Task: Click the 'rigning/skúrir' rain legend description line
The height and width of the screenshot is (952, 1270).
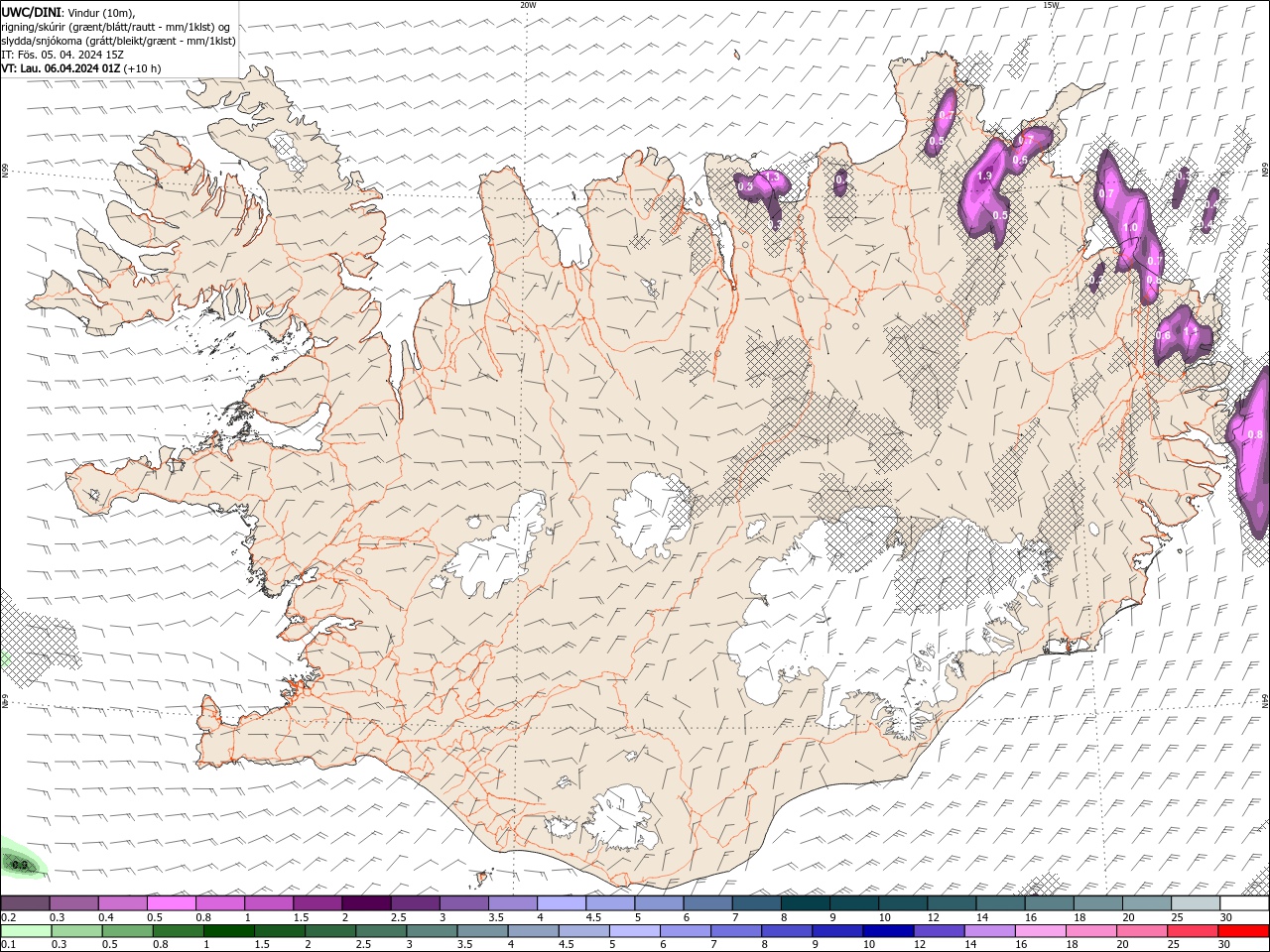Action: pyautogui.click(x=117, y=27)
